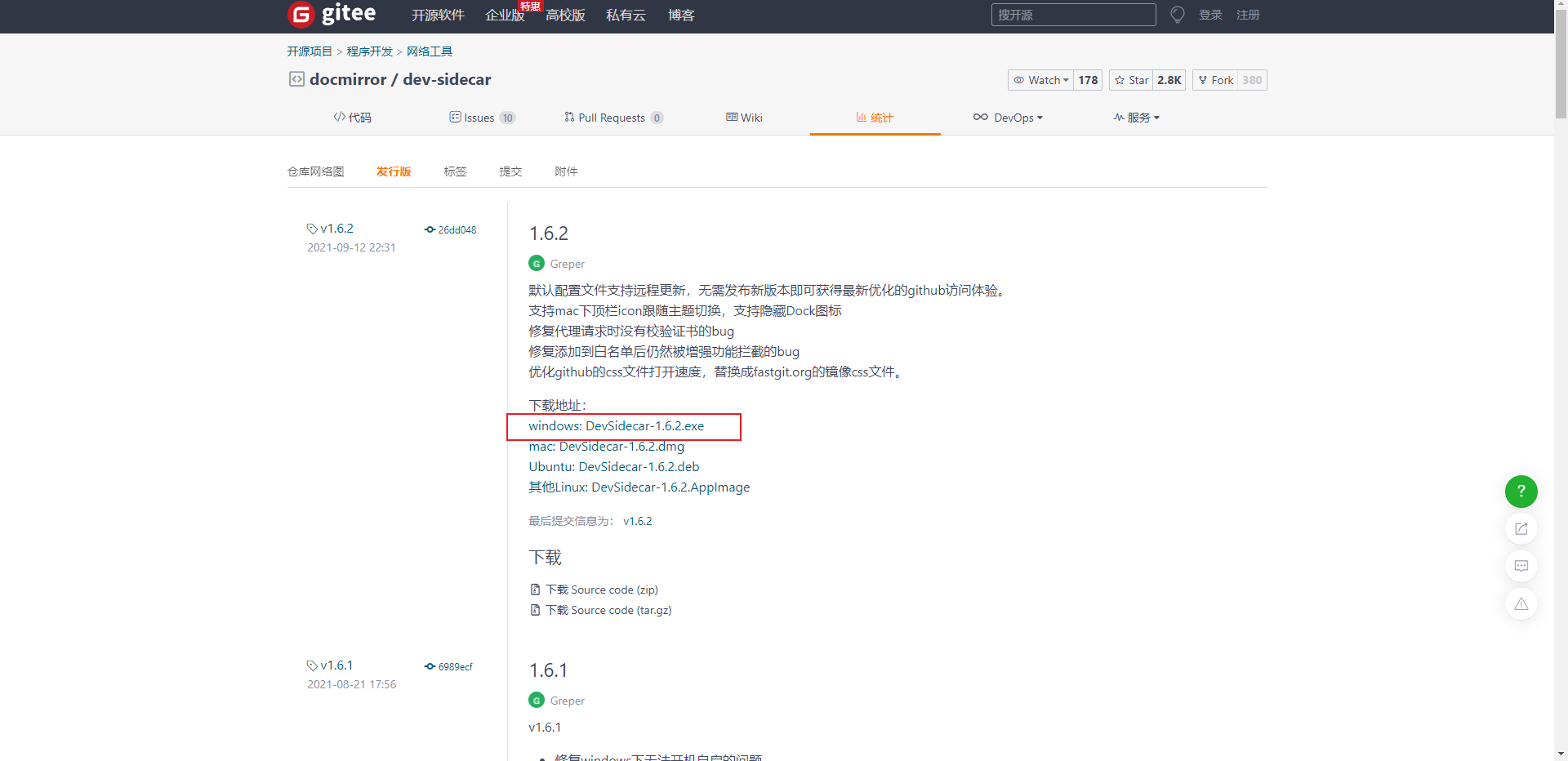Click the page vertical scrollbar thumb
This screenshot has height=761, width=1568.
point(1561,65)
